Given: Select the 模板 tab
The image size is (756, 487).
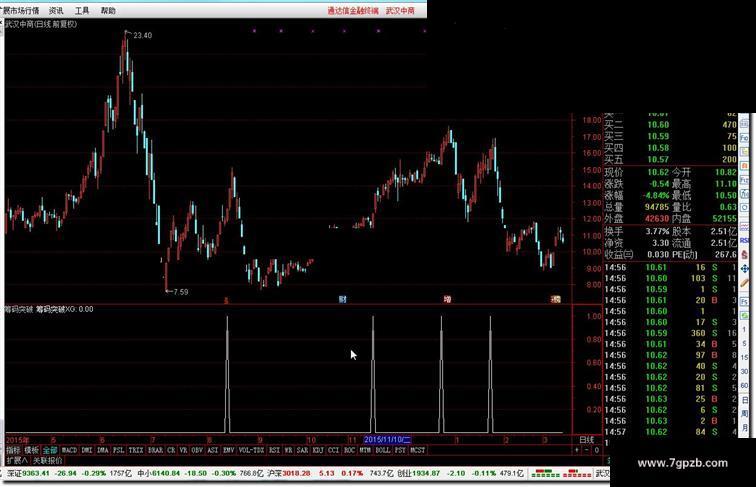Looking at the screenshot, I should pos(31,450).
